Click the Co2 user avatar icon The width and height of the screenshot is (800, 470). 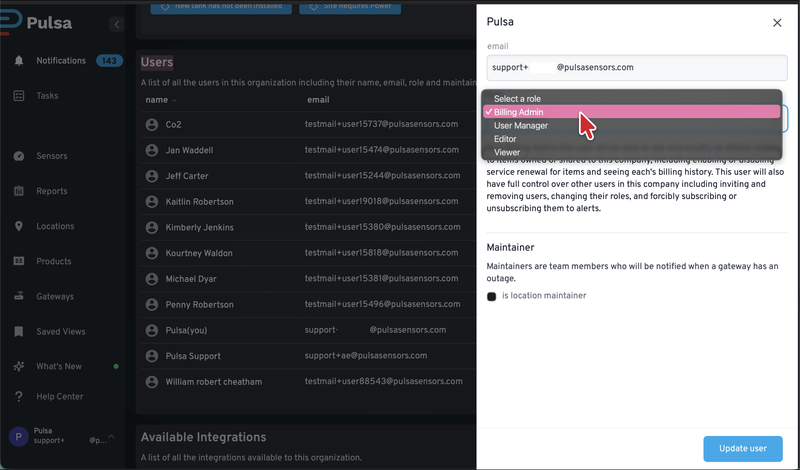pyautogui.click(x=152, y=125)
